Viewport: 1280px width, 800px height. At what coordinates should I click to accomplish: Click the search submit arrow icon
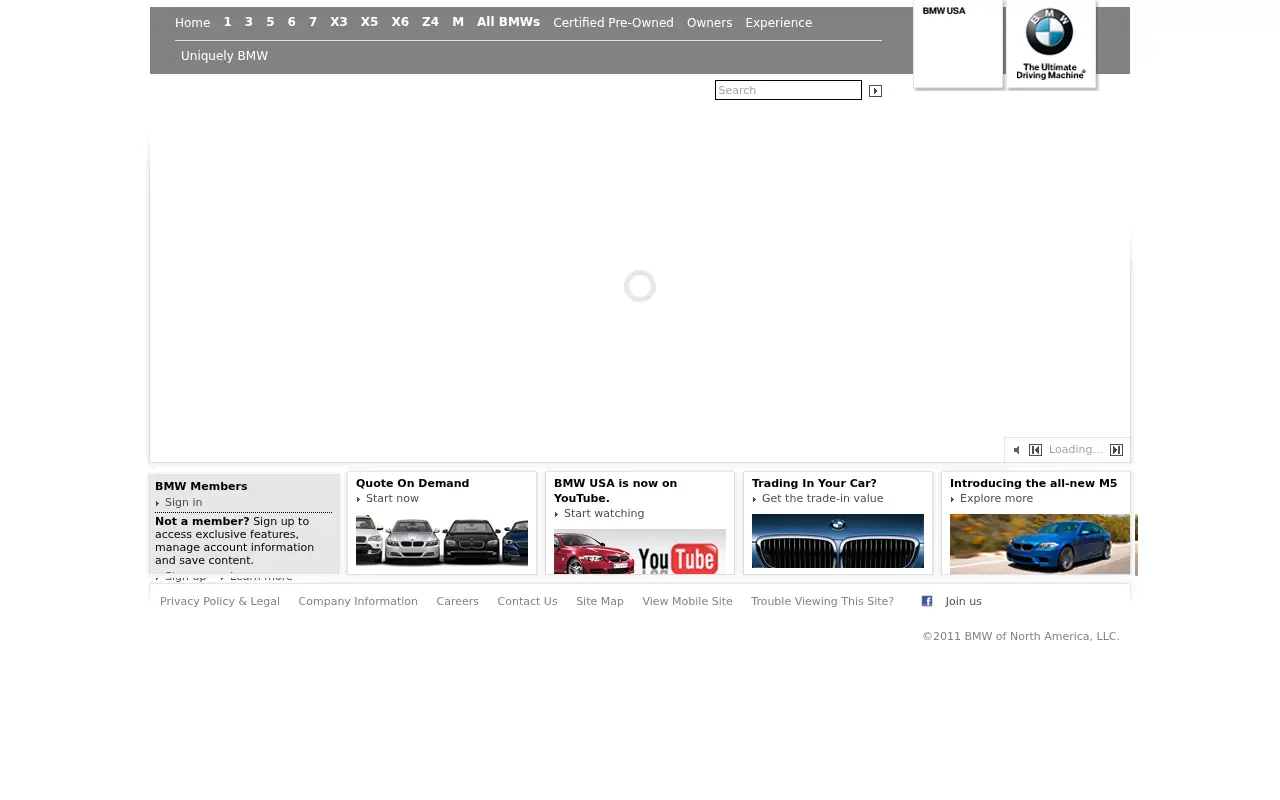tap(876, 91)
